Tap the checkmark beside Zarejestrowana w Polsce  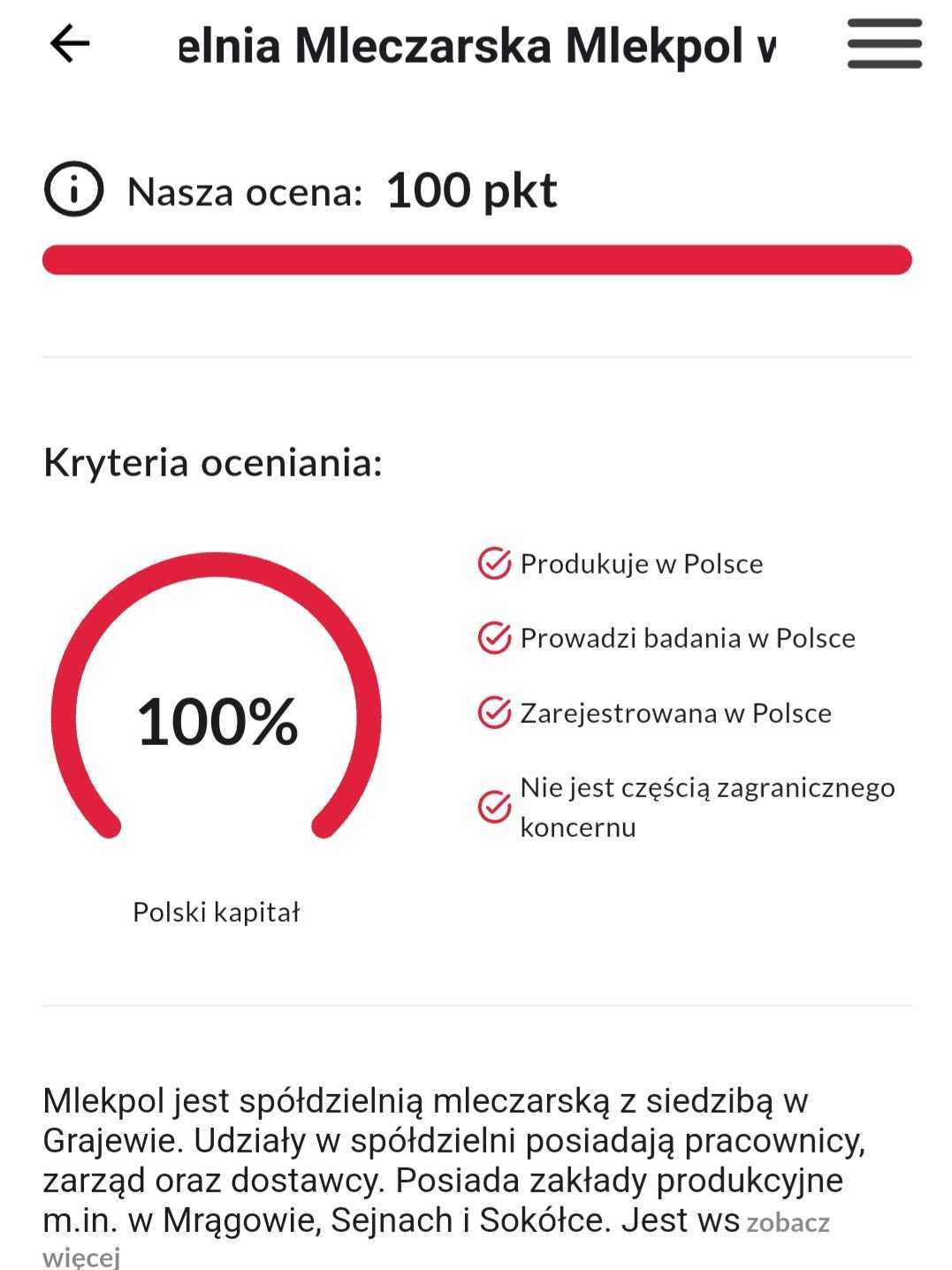point(495,711)
